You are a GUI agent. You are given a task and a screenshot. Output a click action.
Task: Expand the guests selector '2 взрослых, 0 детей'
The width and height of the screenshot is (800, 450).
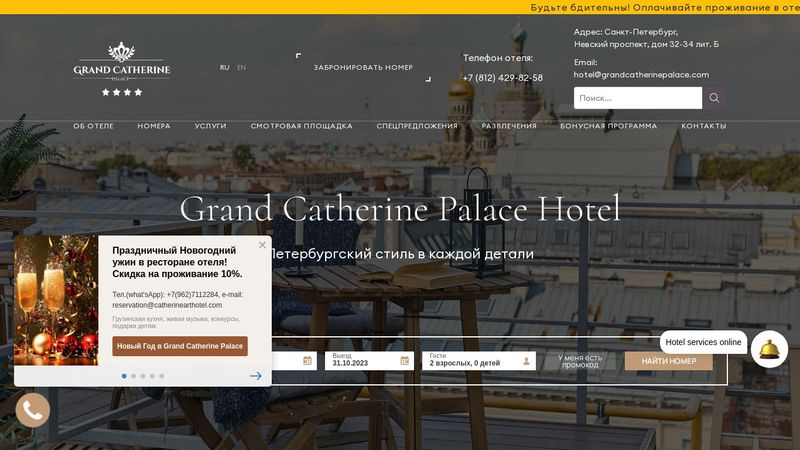click(479, 361)
